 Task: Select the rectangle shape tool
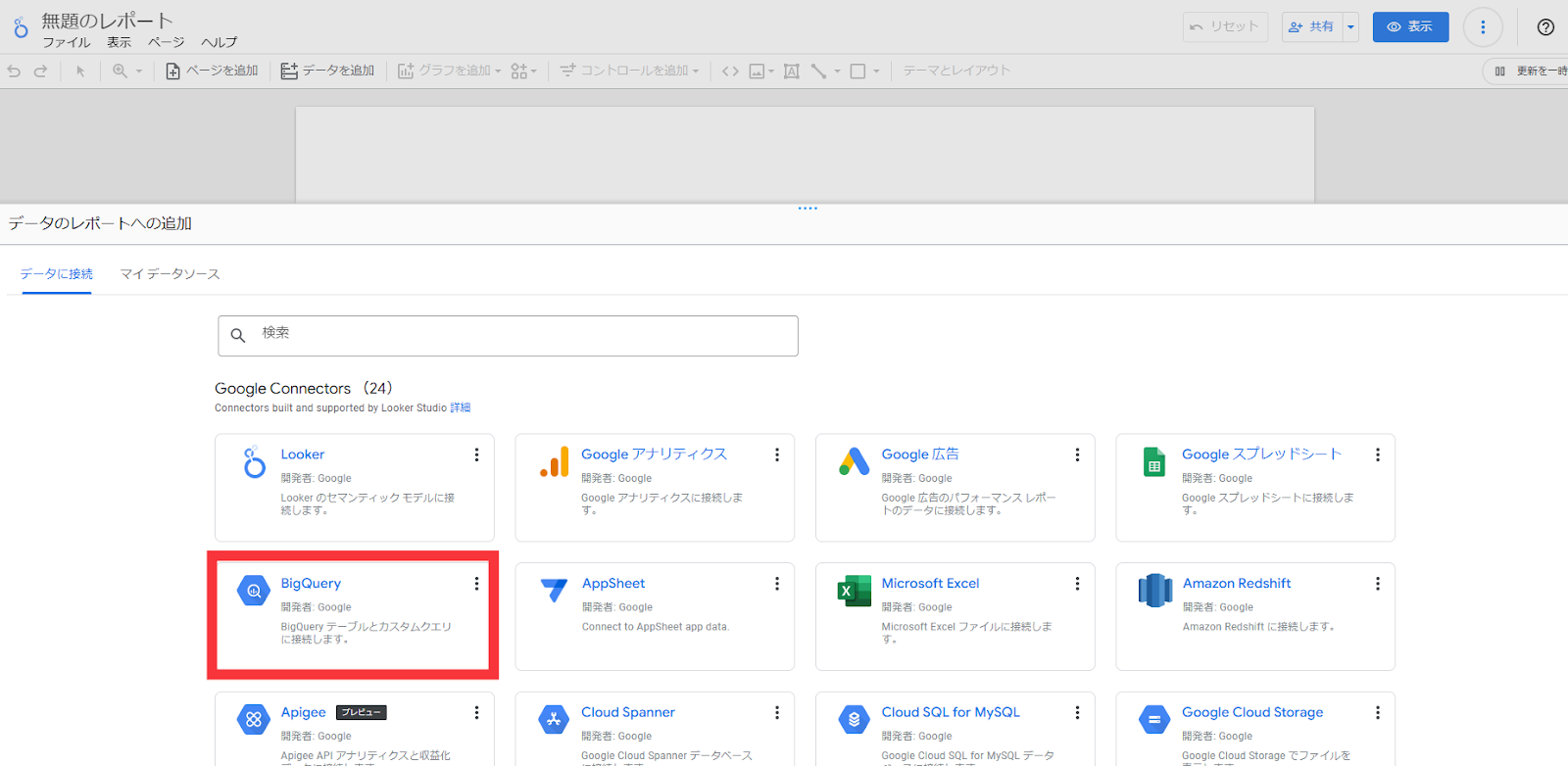857,71
